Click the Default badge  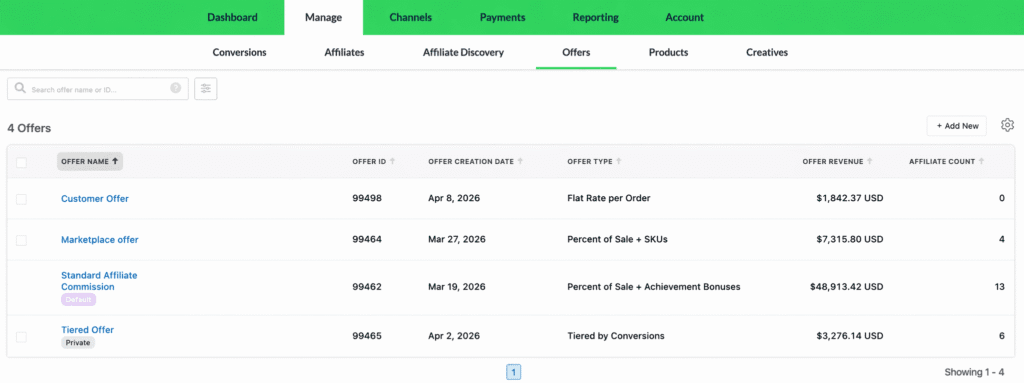tap(78, 299)
